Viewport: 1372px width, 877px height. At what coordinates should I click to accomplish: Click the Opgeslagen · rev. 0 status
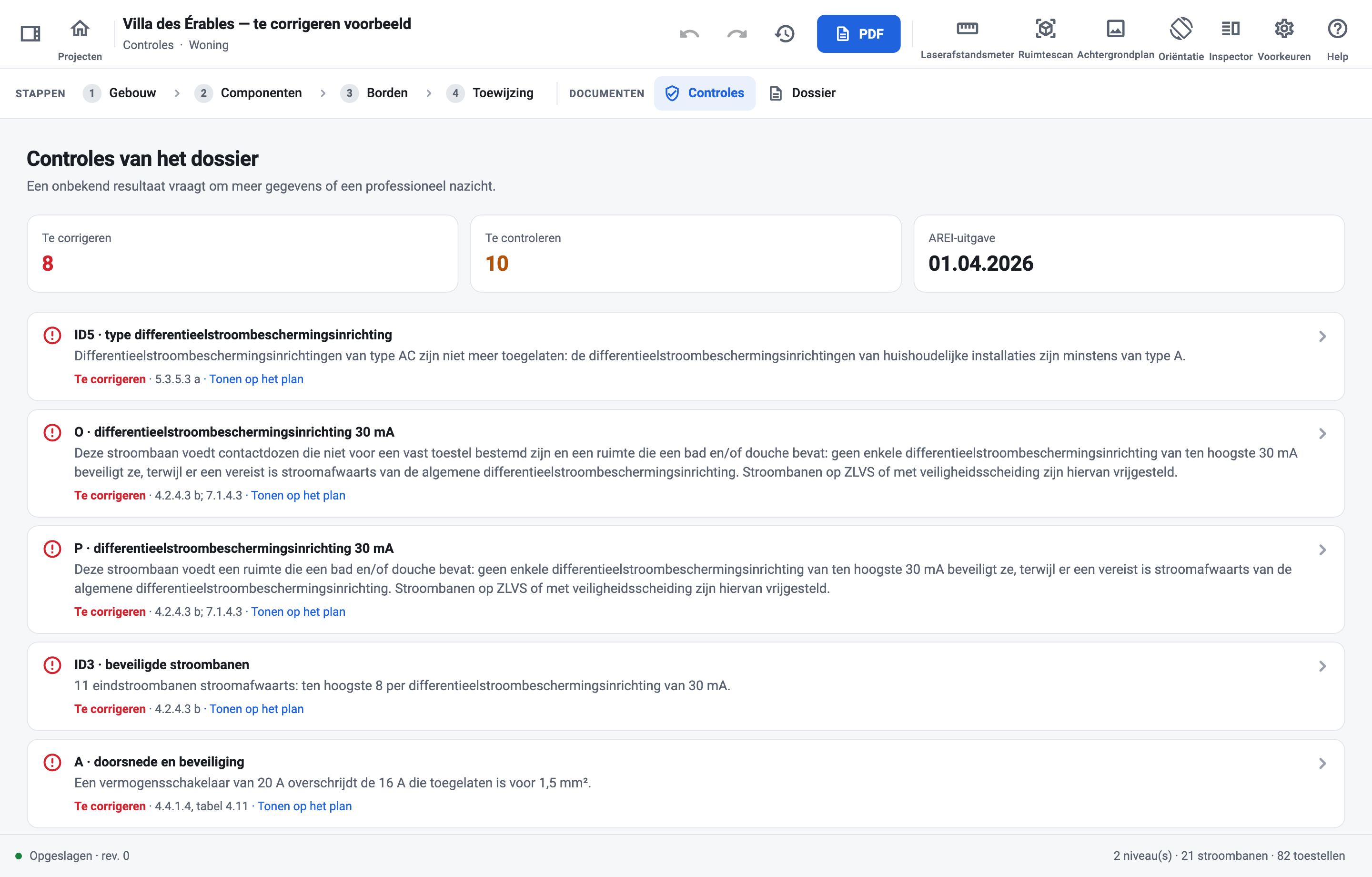click(x=79, y=856)
